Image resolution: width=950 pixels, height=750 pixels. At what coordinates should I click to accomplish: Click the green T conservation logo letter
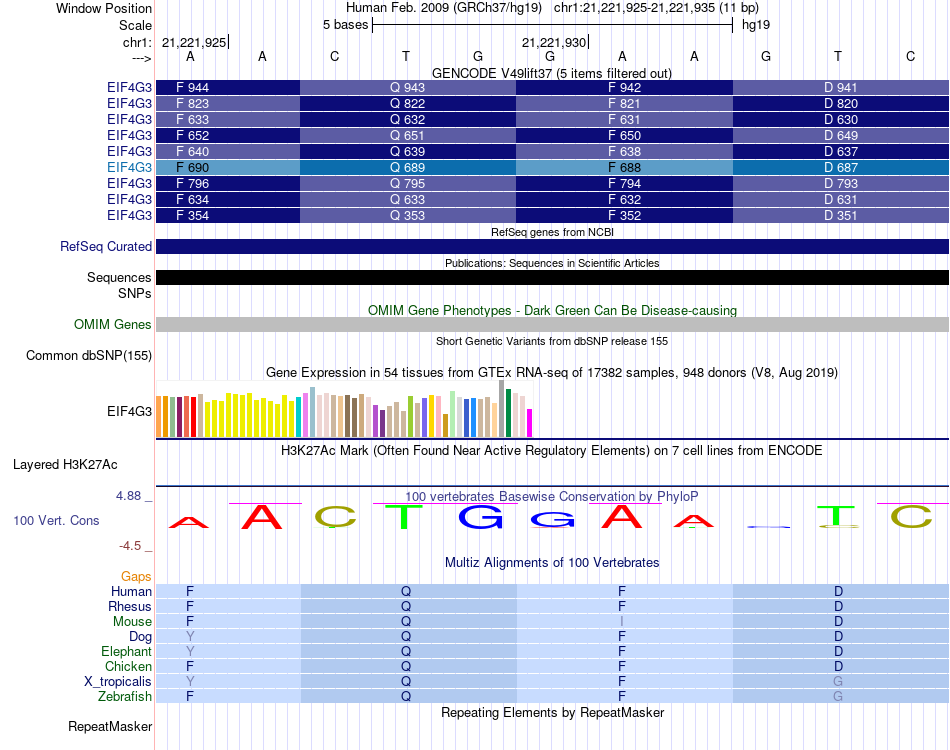click(x=404, y=517)
